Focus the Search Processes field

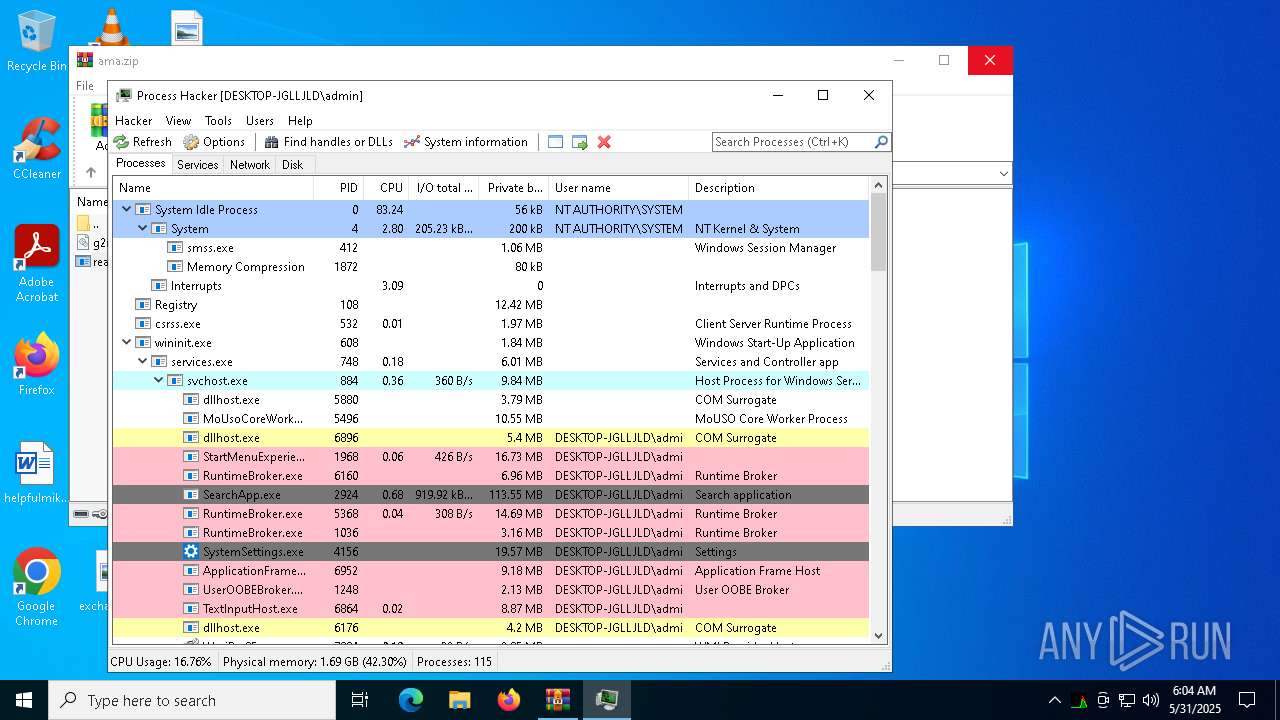(793, 142)
